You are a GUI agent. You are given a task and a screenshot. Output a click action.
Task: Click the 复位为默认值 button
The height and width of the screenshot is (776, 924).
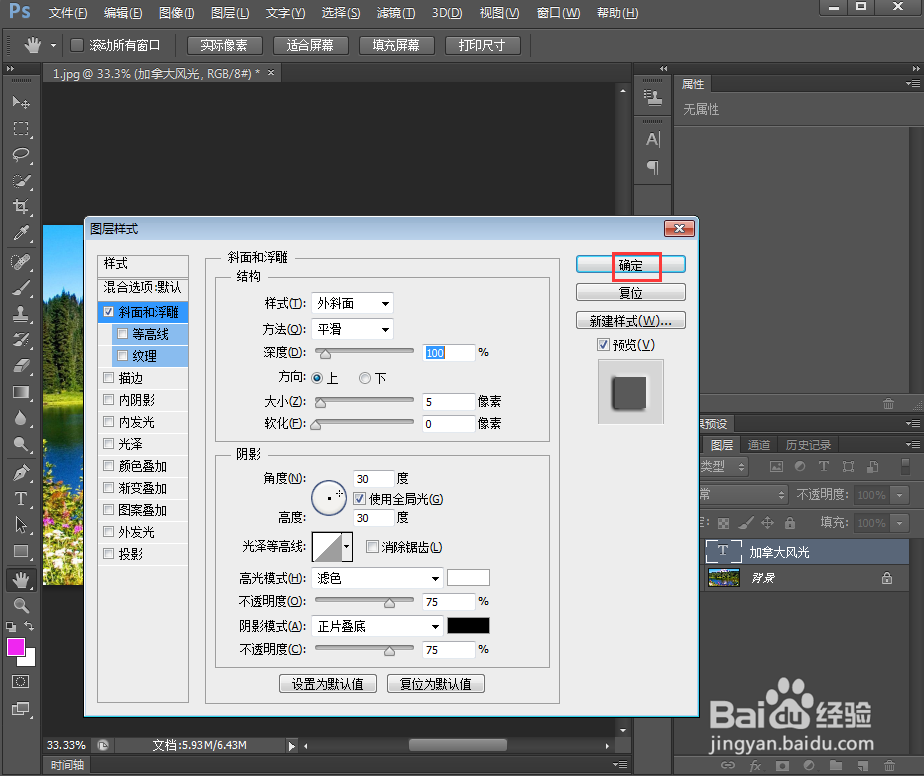coord(436,683)
